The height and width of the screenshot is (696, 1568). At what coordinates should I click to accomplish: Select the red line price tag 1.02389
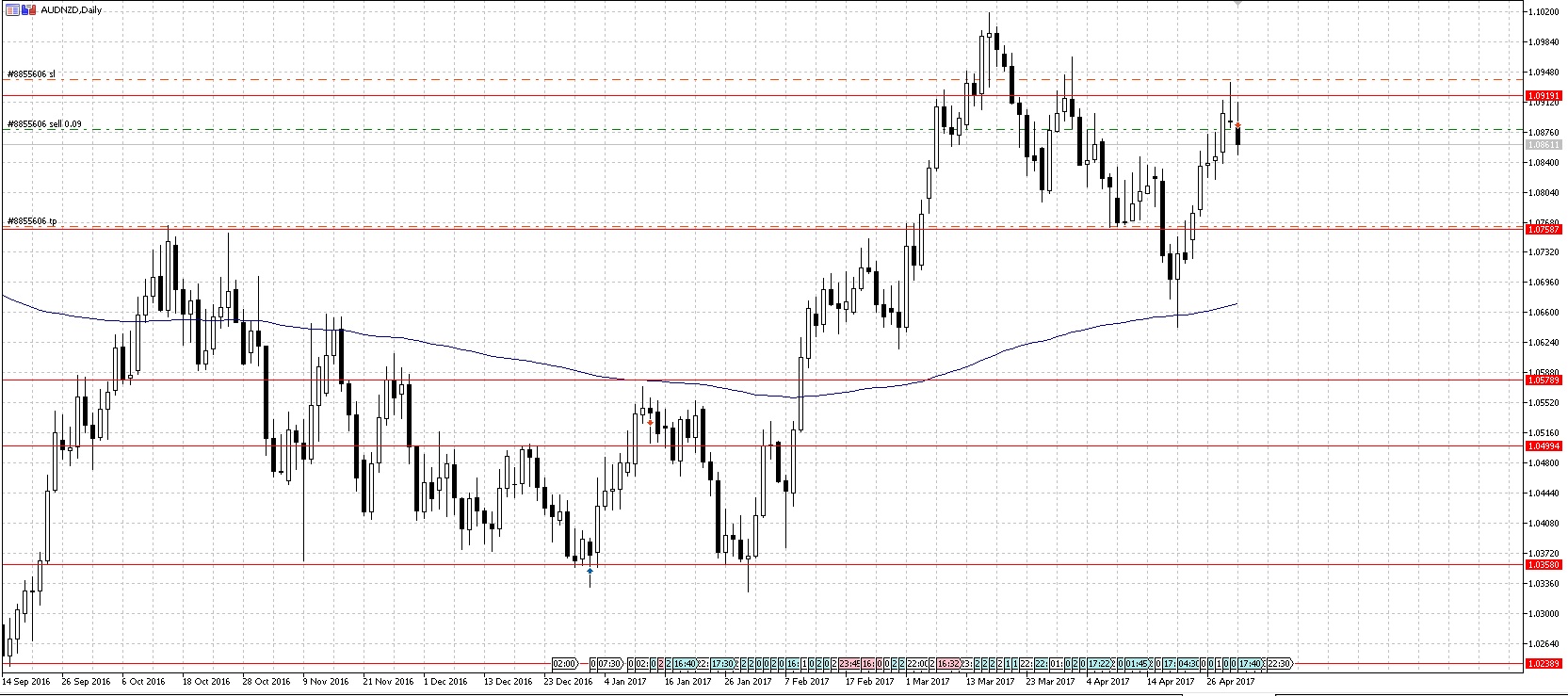click(x=1544, y=664)
